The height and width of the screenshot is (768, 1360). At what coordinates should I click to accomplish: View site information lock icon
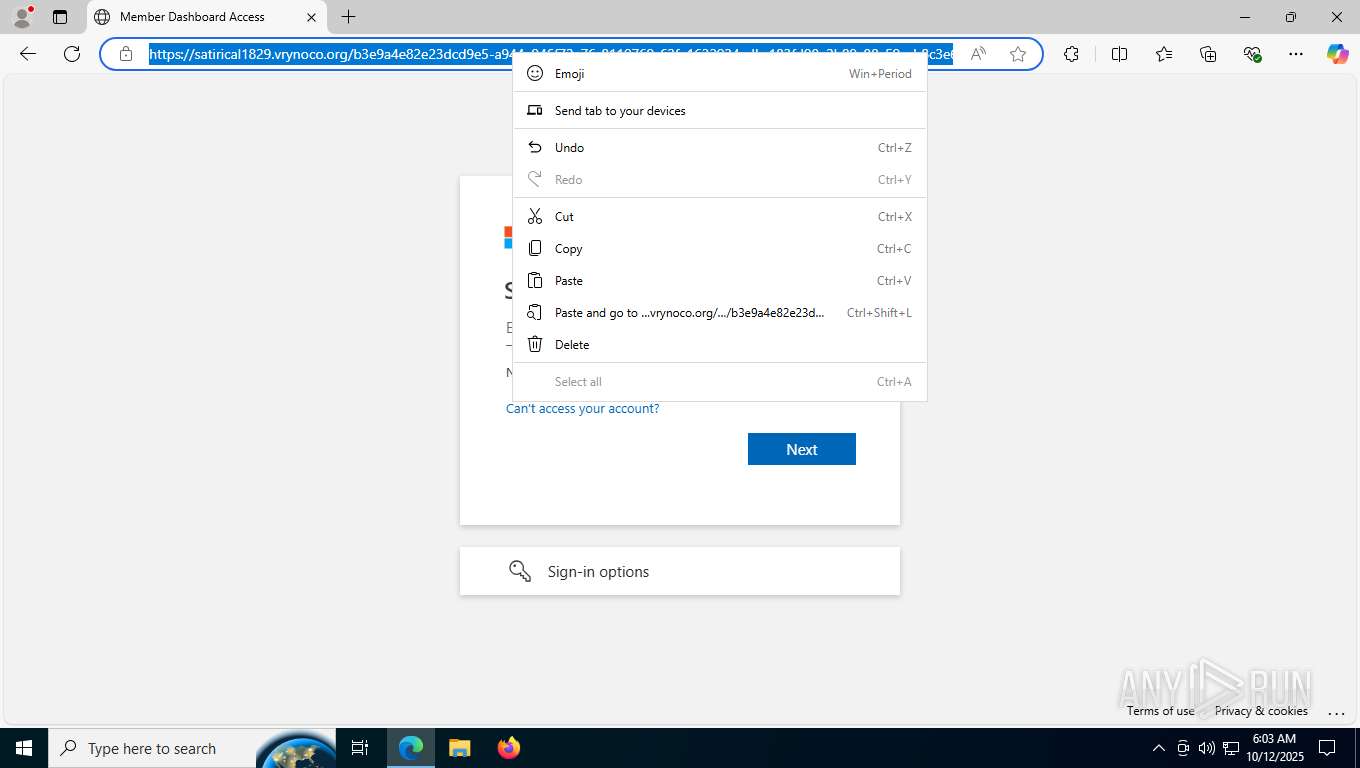point(126,54)
